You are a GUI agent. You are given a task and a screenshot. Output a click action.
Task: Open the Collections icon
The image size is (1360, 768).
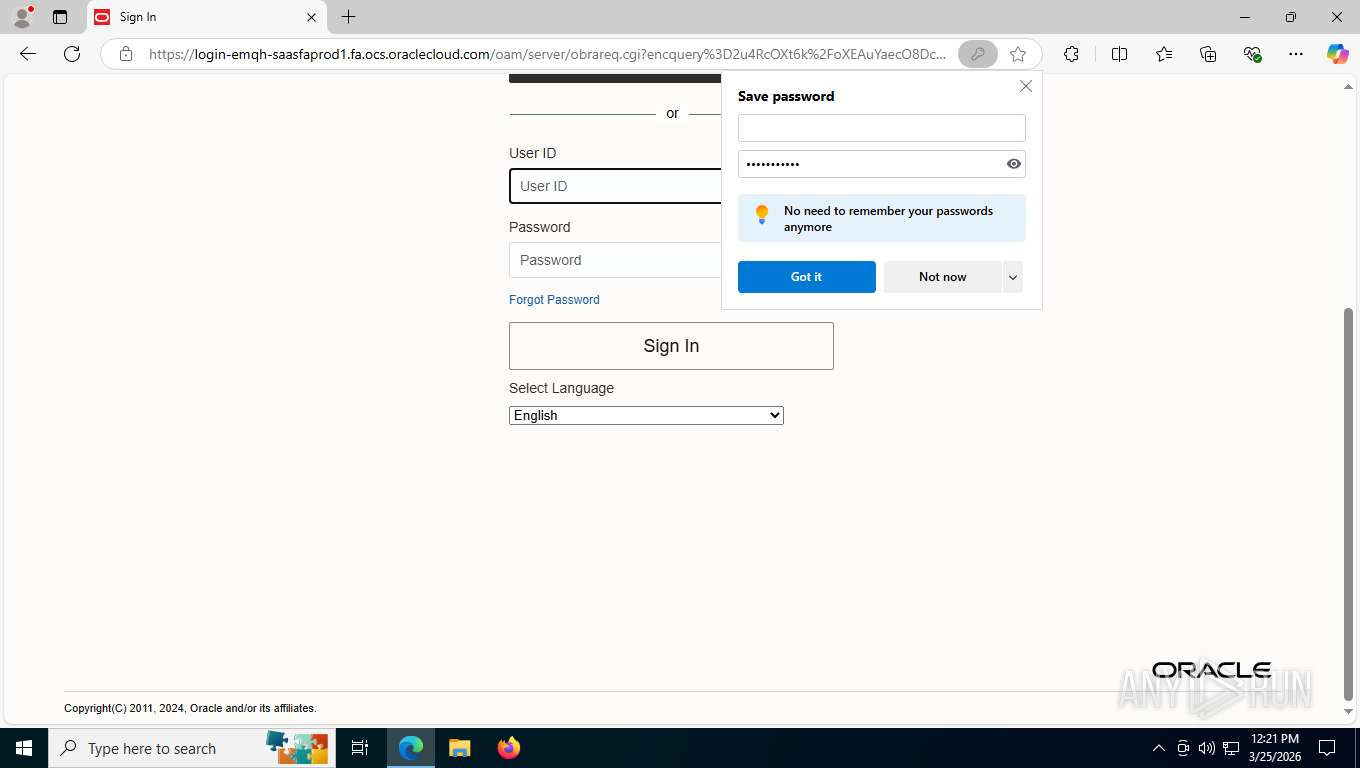1208,54
